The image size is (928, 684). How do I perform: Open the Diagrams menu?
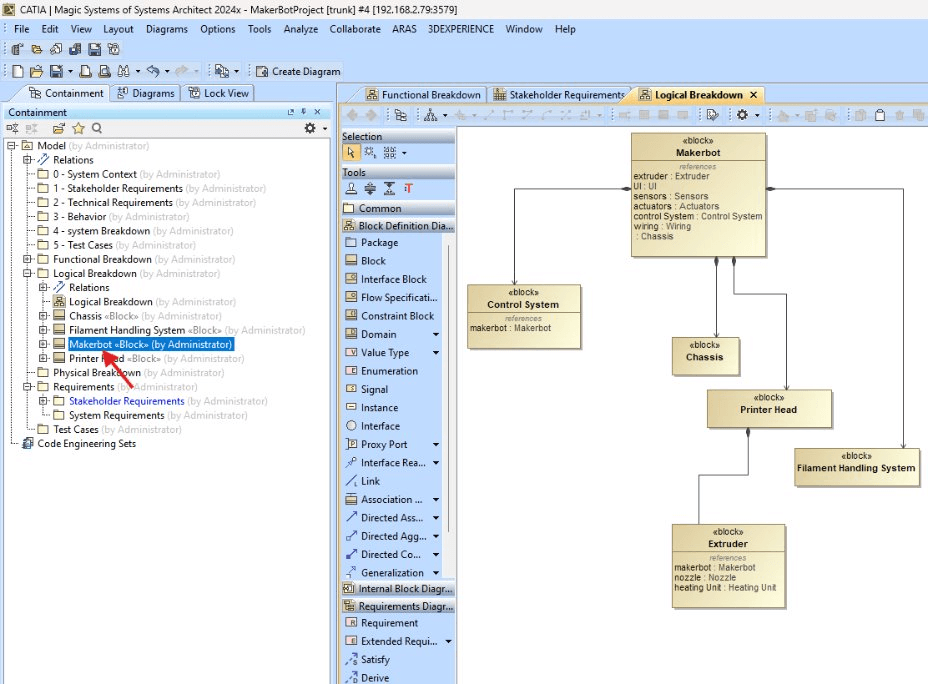[x=167, y=29]
